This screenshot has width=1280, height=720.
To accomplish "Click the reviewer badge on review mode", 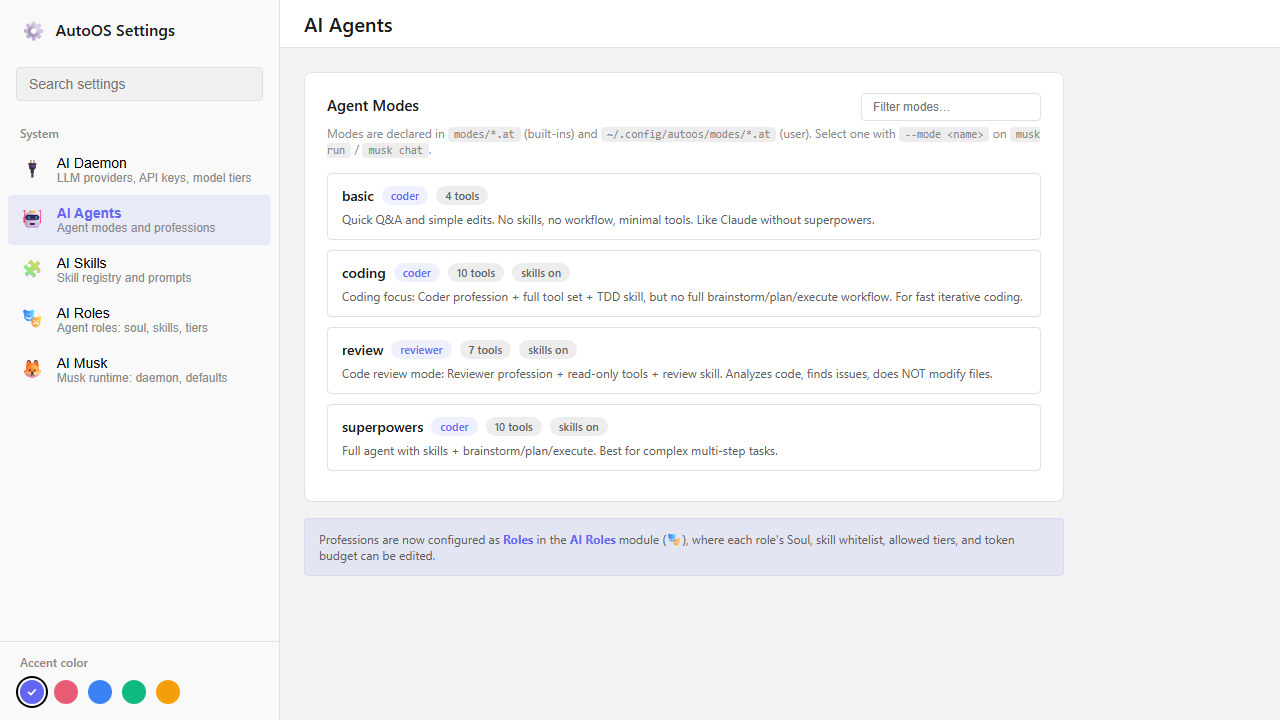I will point(421,350).
